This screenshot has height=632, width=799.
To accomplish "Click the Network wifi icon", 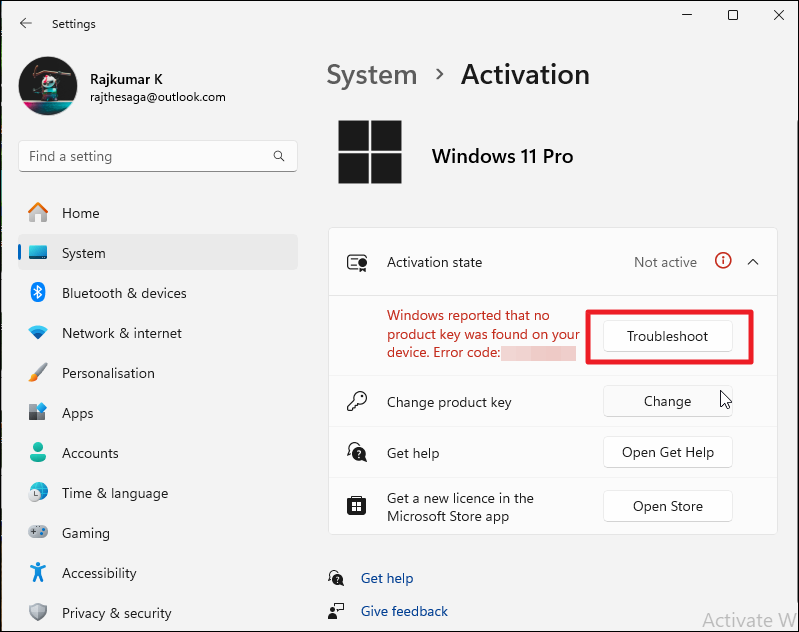I will [x=38, y=333].
